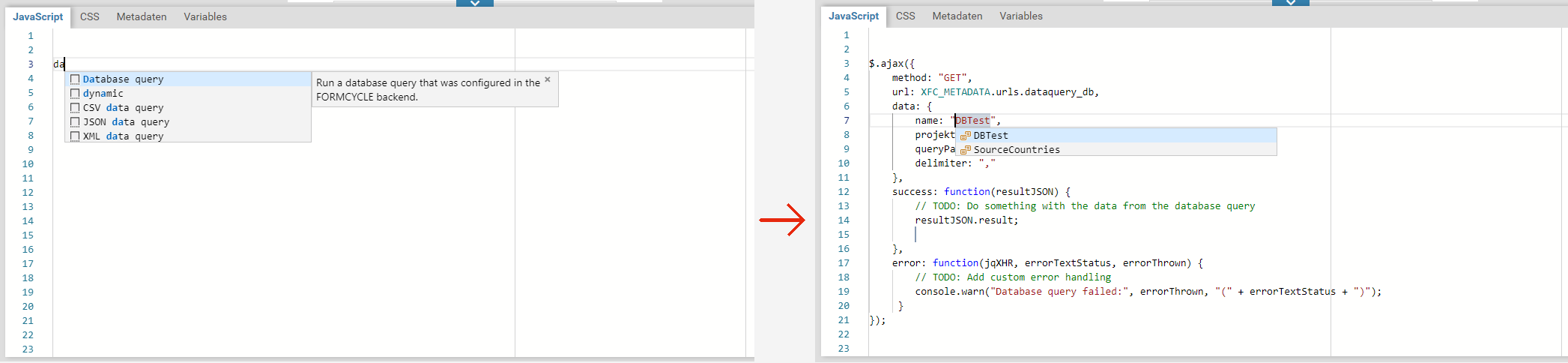Pick "SourceCountries" from the name suggestions
The width and height of the screenshot is (1568, 363).
click(x=1016, y=150)
